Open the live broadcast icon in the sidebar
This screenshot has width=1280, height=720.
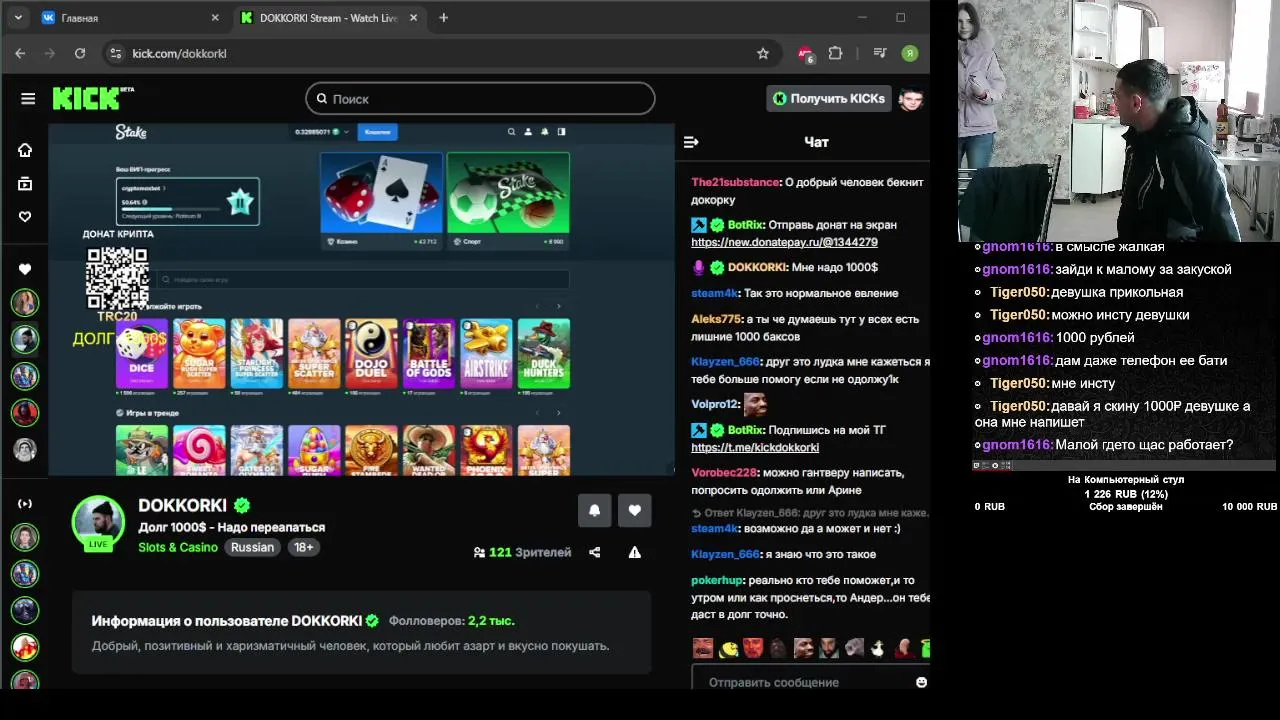[25, 503]
